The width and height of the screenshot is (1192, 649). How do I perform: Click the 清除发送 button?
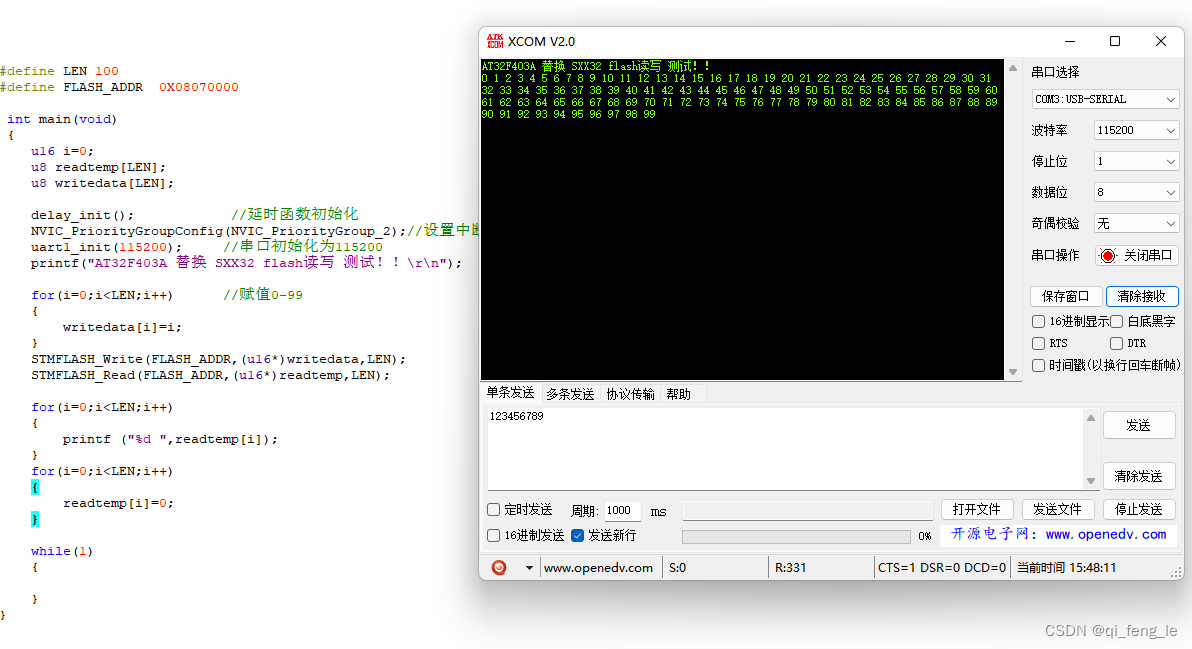coord(1139,476)
